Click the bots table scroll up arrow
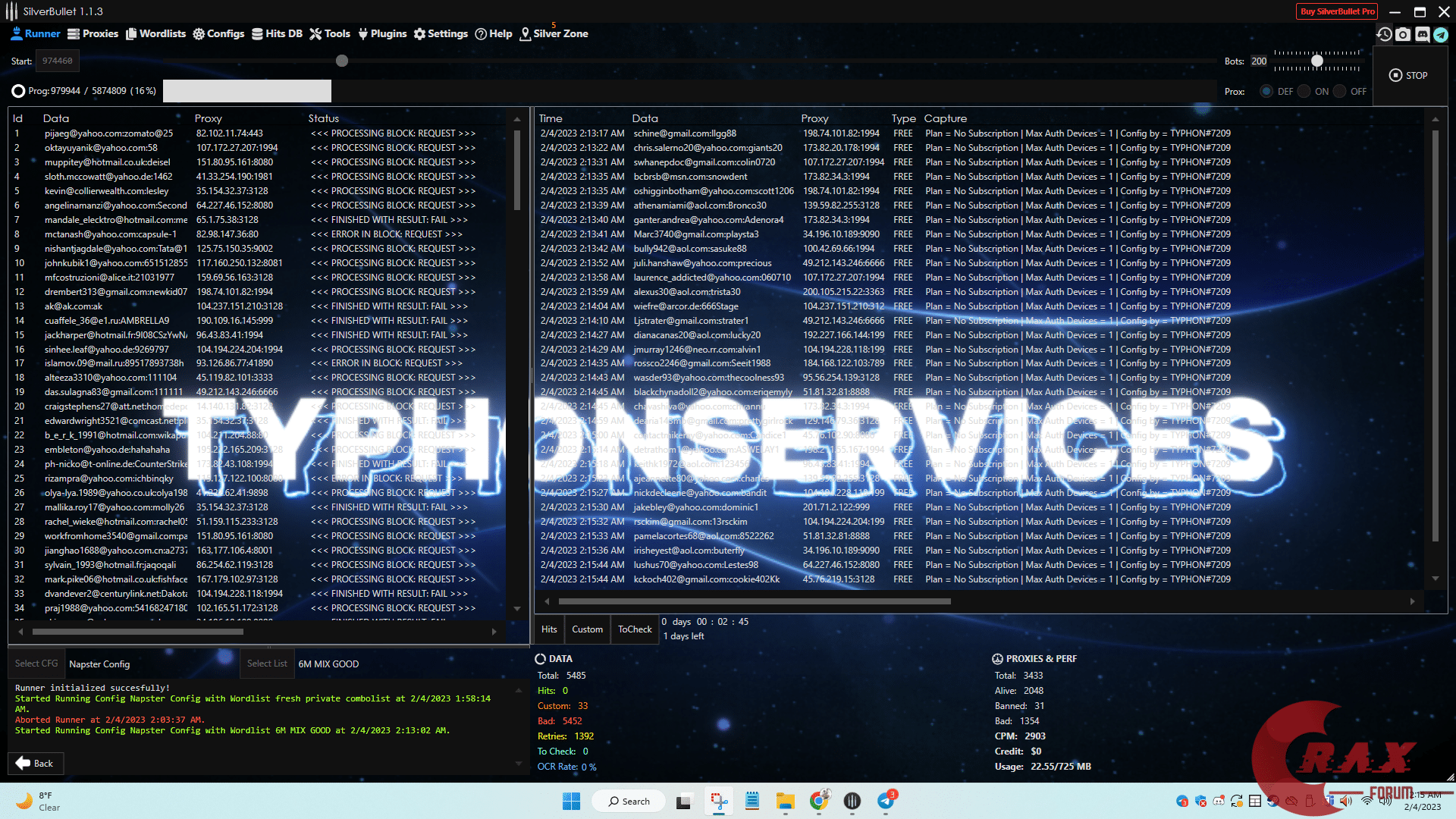This screenshot has width=1456, height=819. [517, 120]
